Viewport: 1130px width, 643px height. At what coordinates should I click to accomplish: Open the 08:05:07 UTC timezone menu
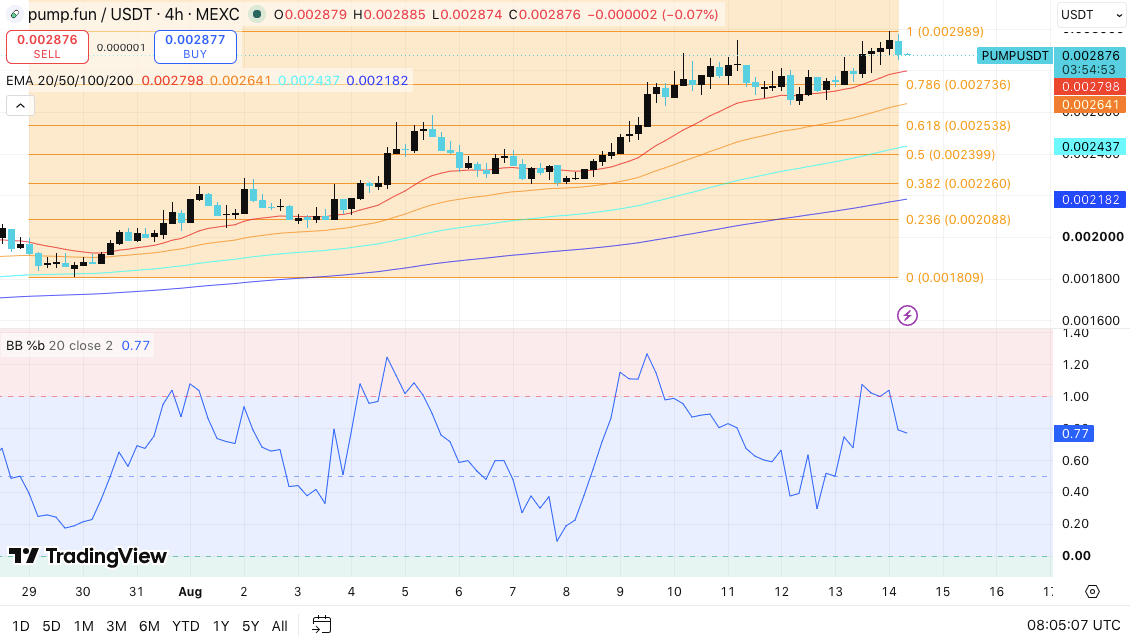(x=1074, y=625)
